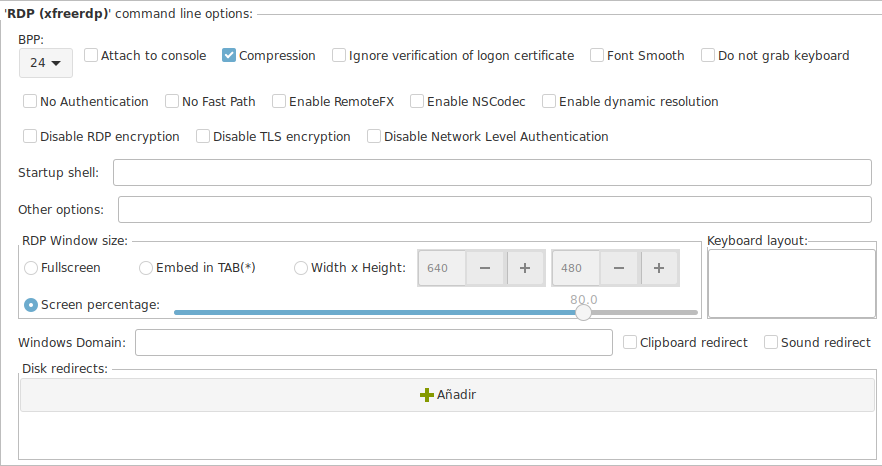882x466 pixels.
Task: Increase height 480 with plus button
Action: (659, 268)
